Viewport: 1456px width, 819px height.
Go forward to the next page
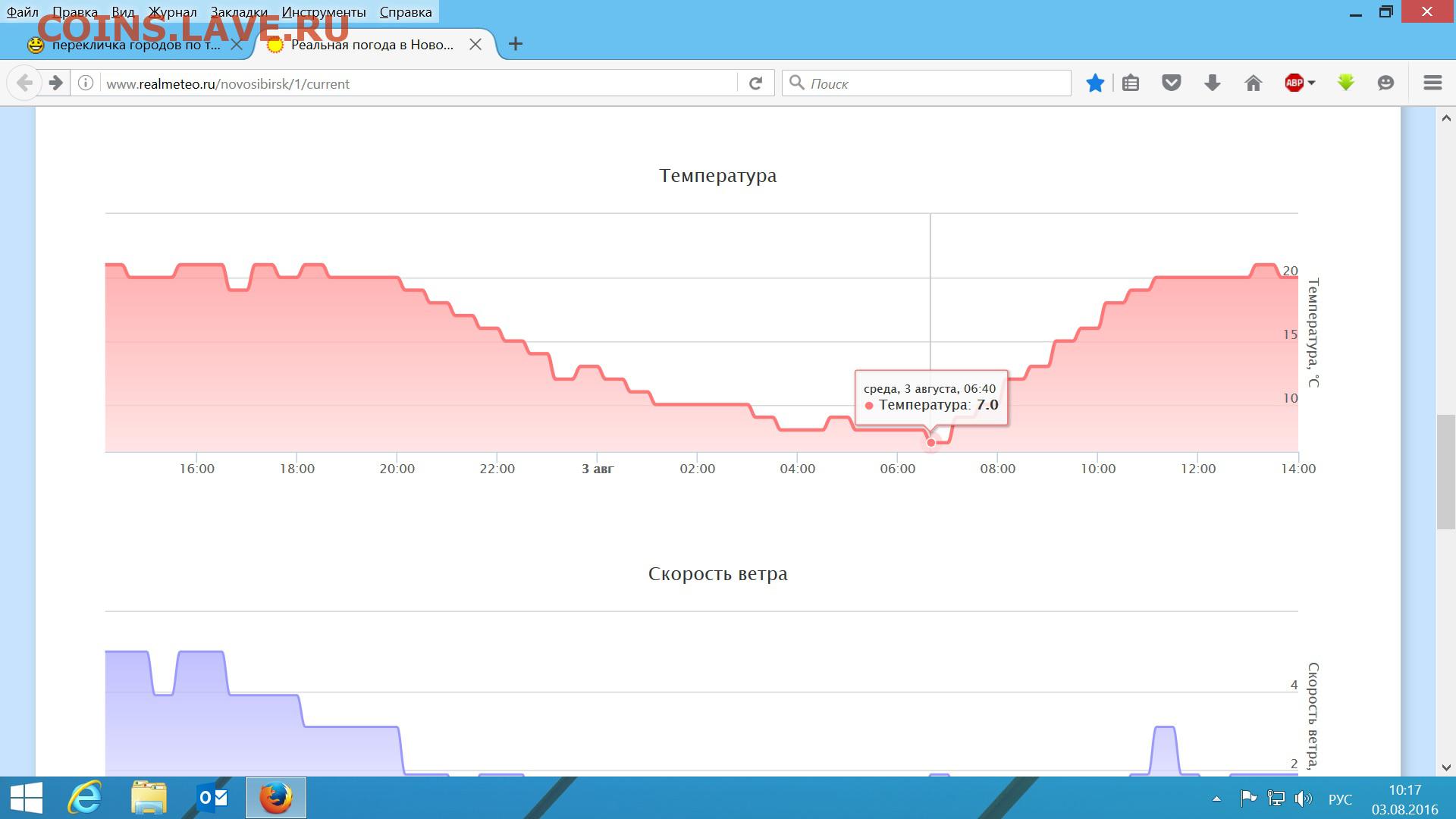(55, 83)
